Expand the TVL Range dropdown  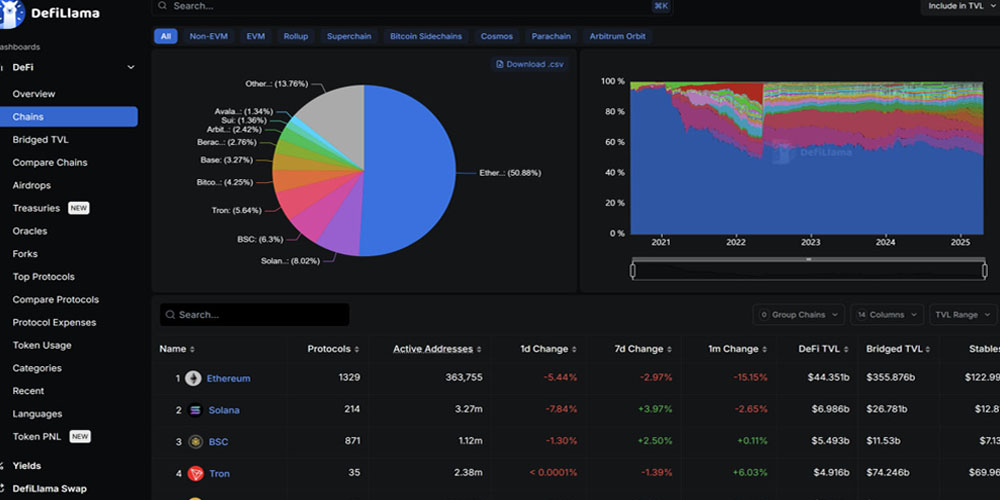962,315
